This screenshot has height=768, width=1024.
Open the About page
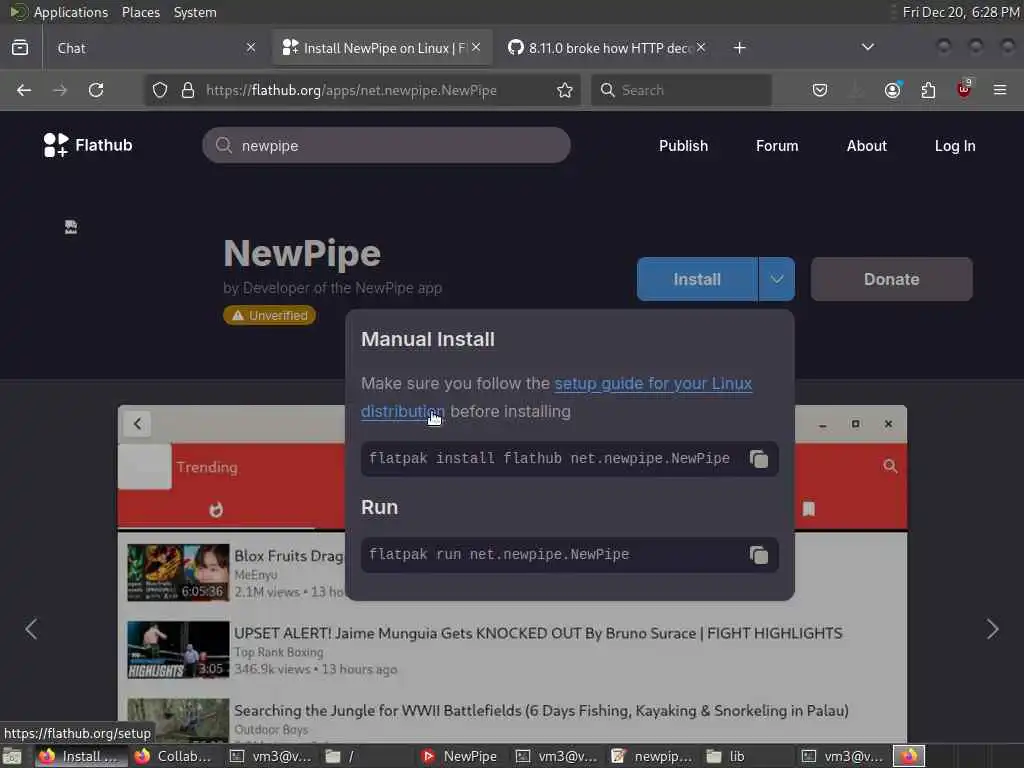(x=867, y=146)
